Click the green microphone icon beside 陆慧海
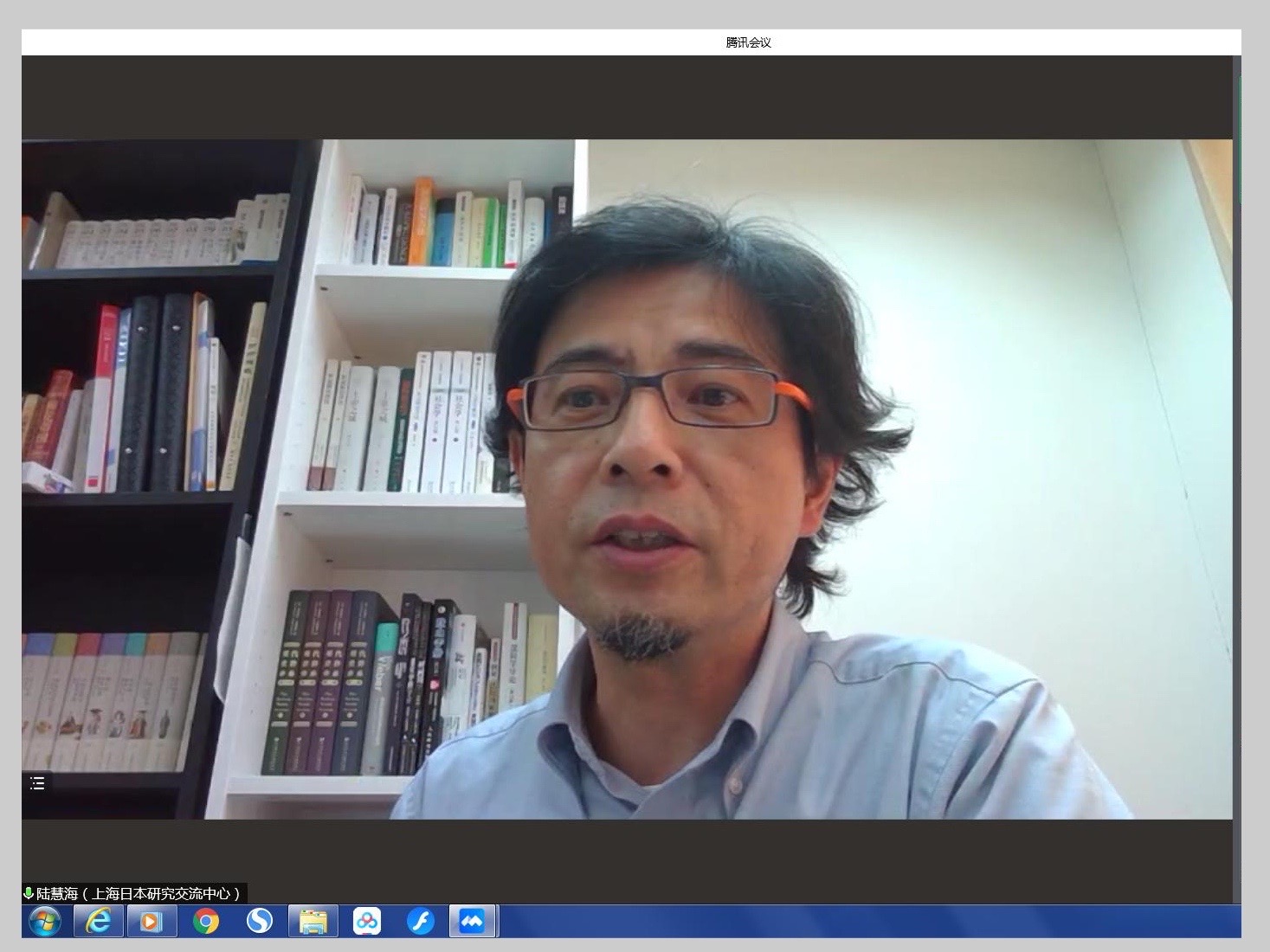The height and width of the screenshot is (952, 1270). pos(29,893)
